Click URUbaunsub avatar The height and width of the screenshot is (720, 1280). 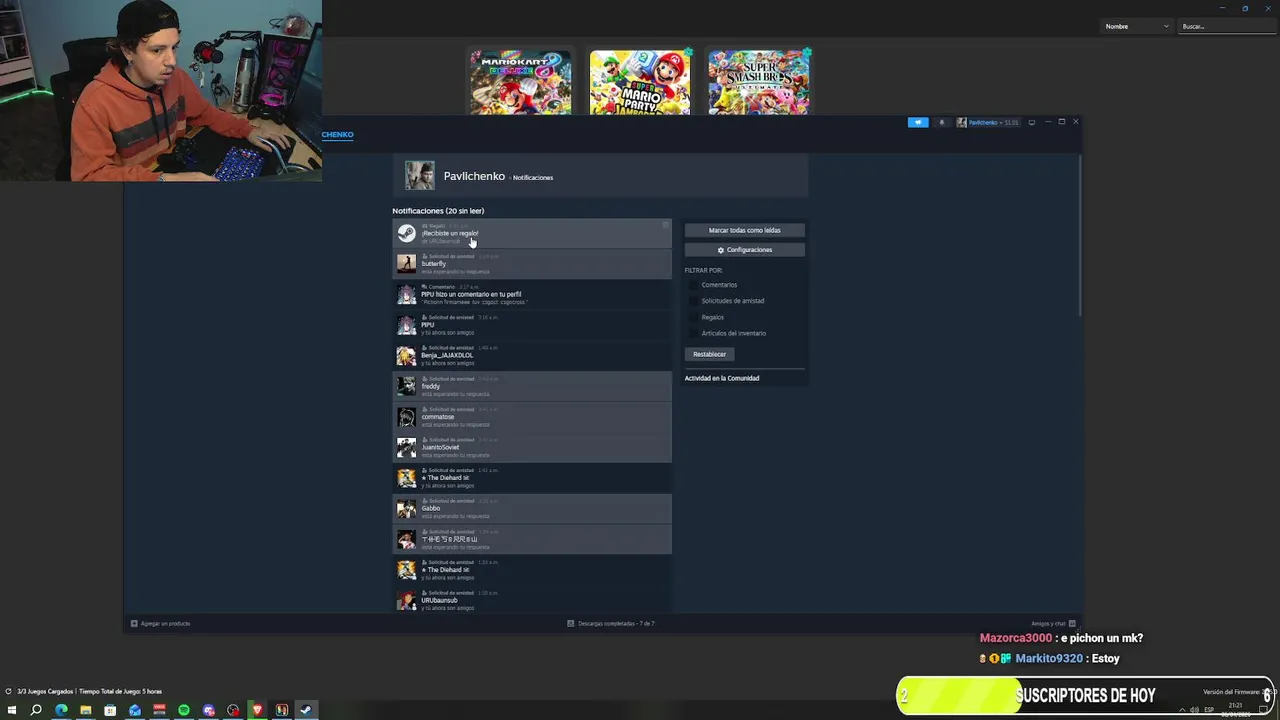point(406,600)
